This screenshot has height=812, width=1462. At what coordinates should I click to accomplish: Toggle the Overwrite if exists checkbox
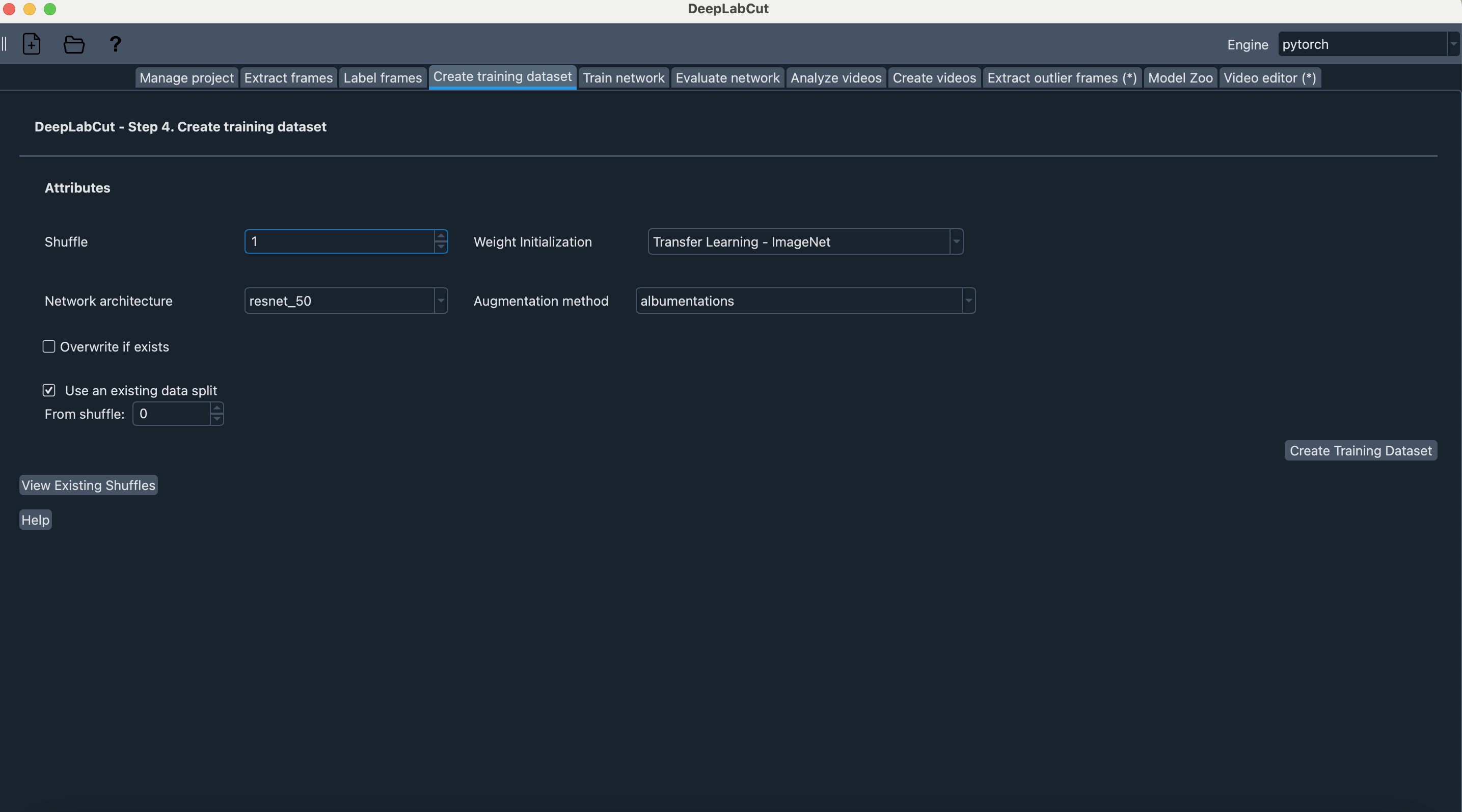click(x=49, y=346)
